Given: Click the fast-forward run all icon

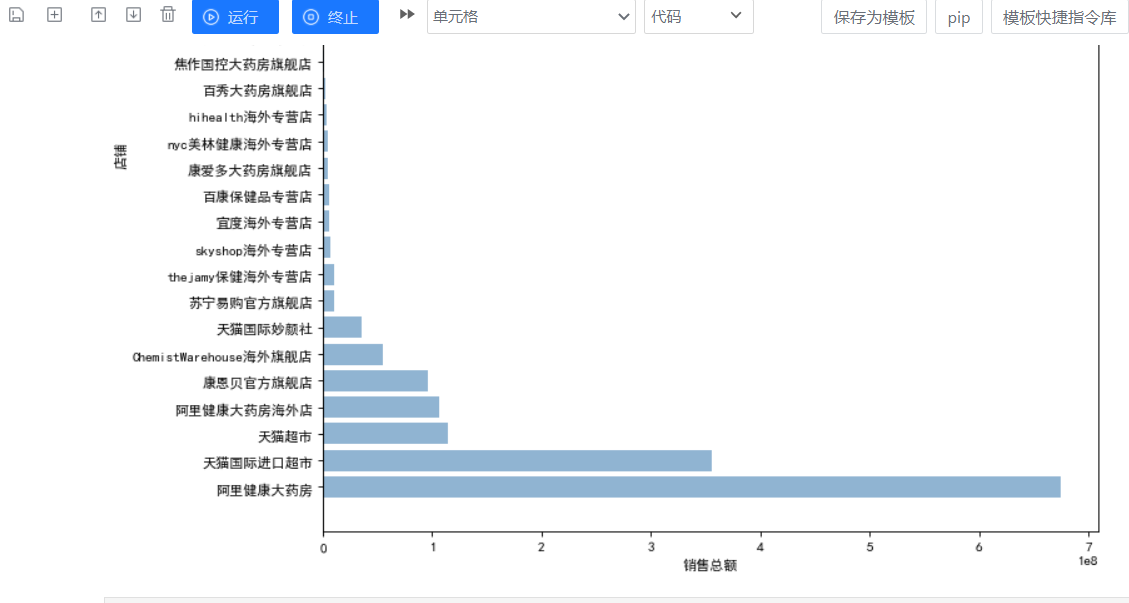Looking at the screenshot, I should point(407,14).
